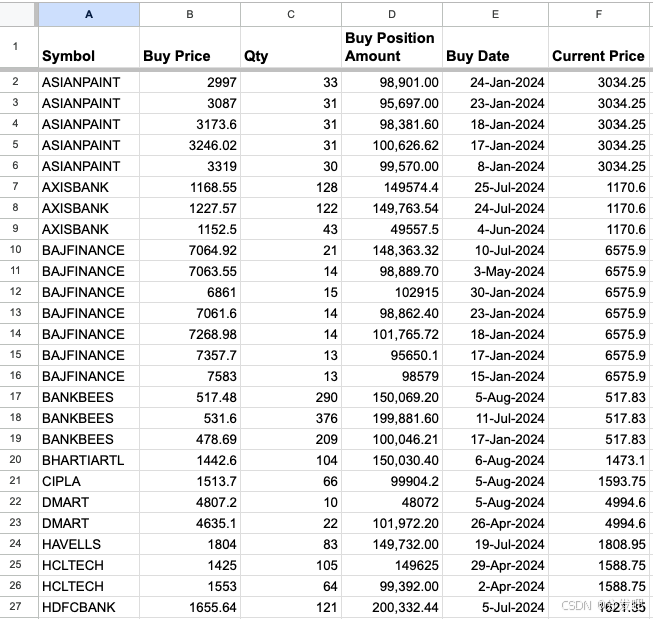Image resolution: width=653 pixels, height=619 pixels.
Task: Click buy price 1227.57 cell
Action: (190, 208)
